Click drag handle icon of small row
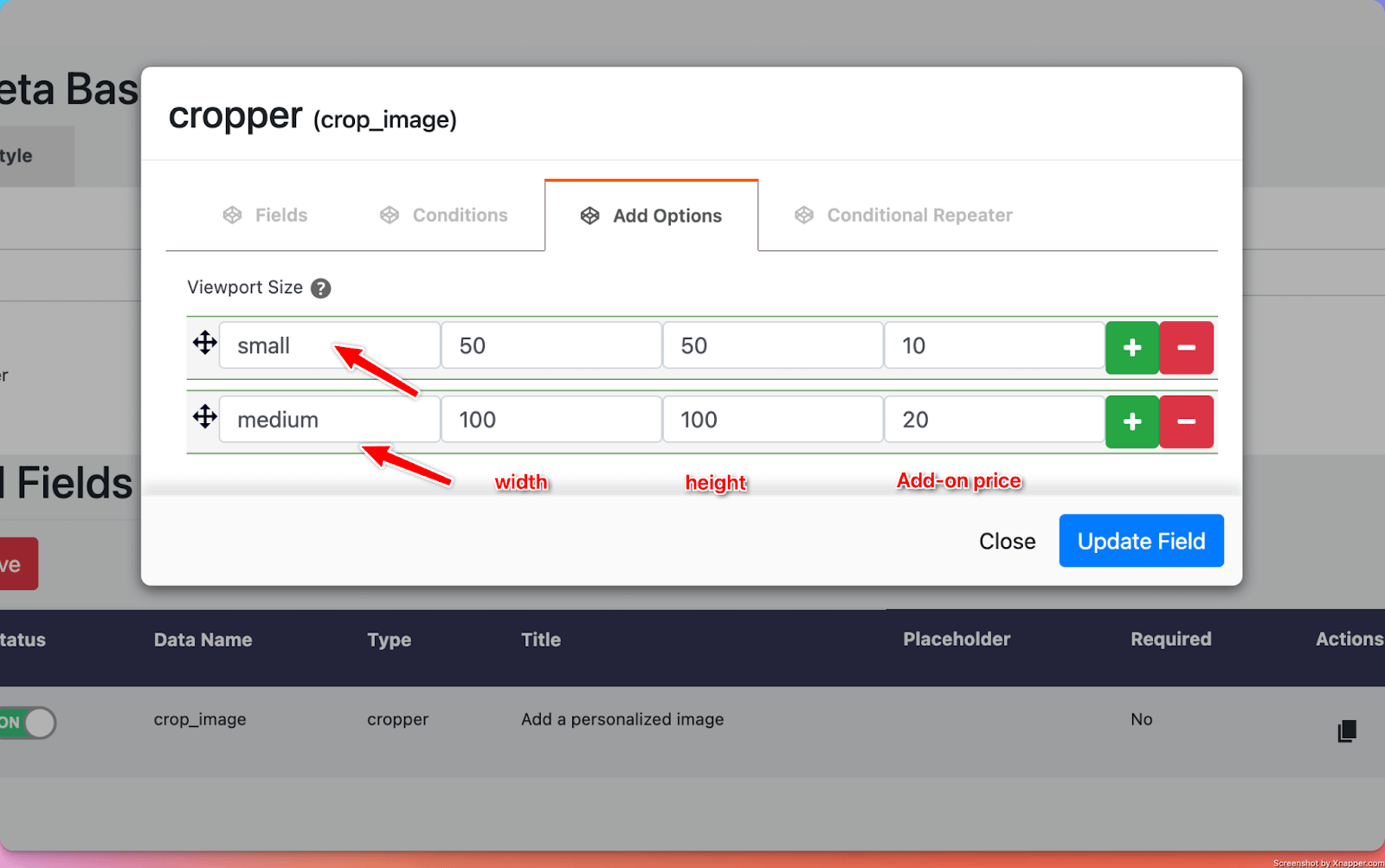The width and height of the screenshot is (1385, 868). pyautogui.click(x=205, y=343)
